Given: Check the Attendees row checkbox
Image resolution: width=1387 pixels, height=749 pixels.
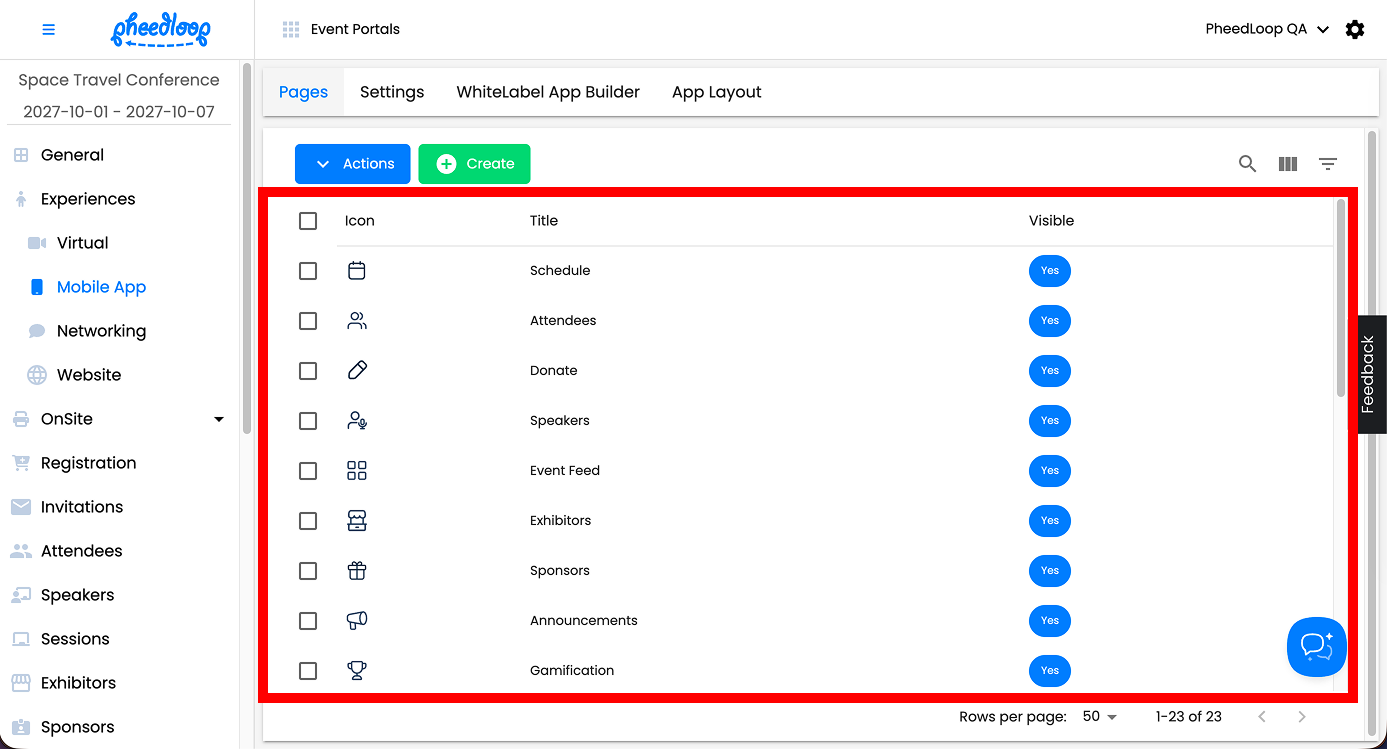Looking at the screenshot, I should pos(308,321).
